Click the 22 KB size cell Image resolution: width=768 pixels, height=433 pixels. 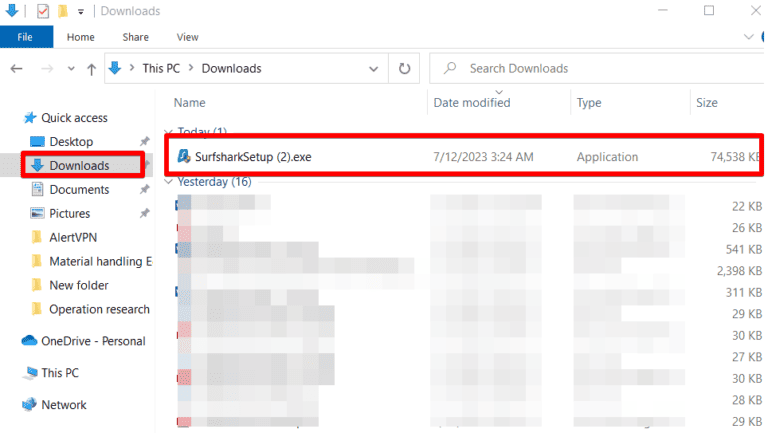click(747, 206)
